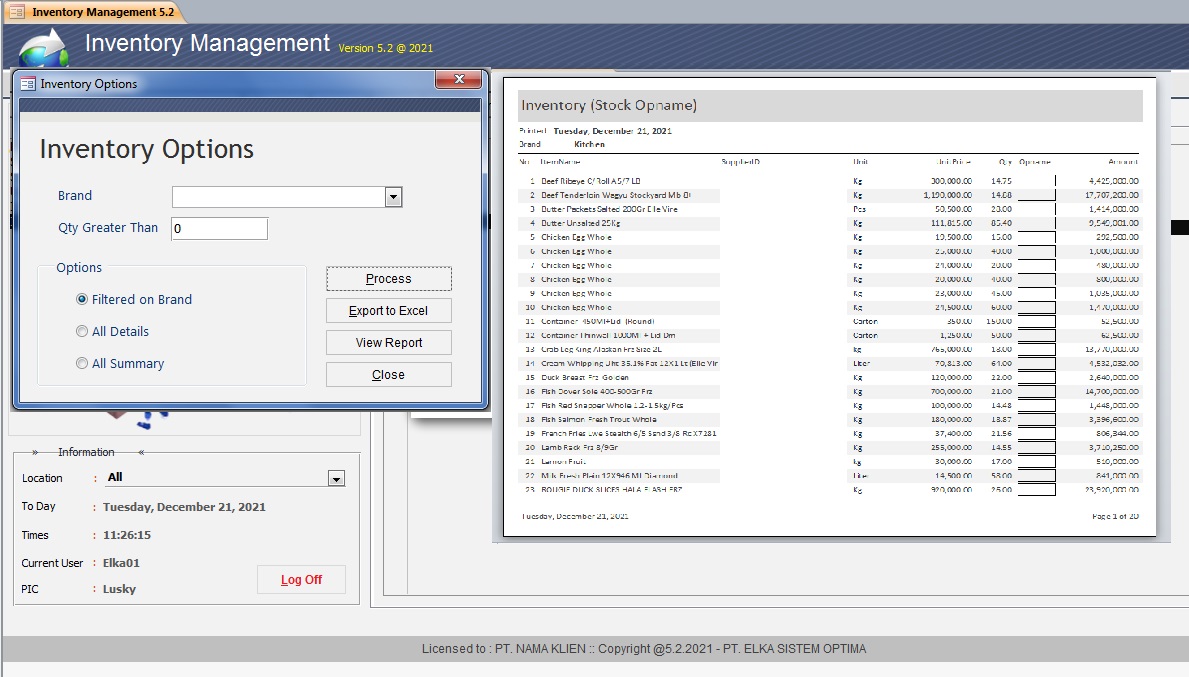The width and height of the screenshot is (1189, 677).
Task: Click Export to Excel
Action: pos(388,310)
